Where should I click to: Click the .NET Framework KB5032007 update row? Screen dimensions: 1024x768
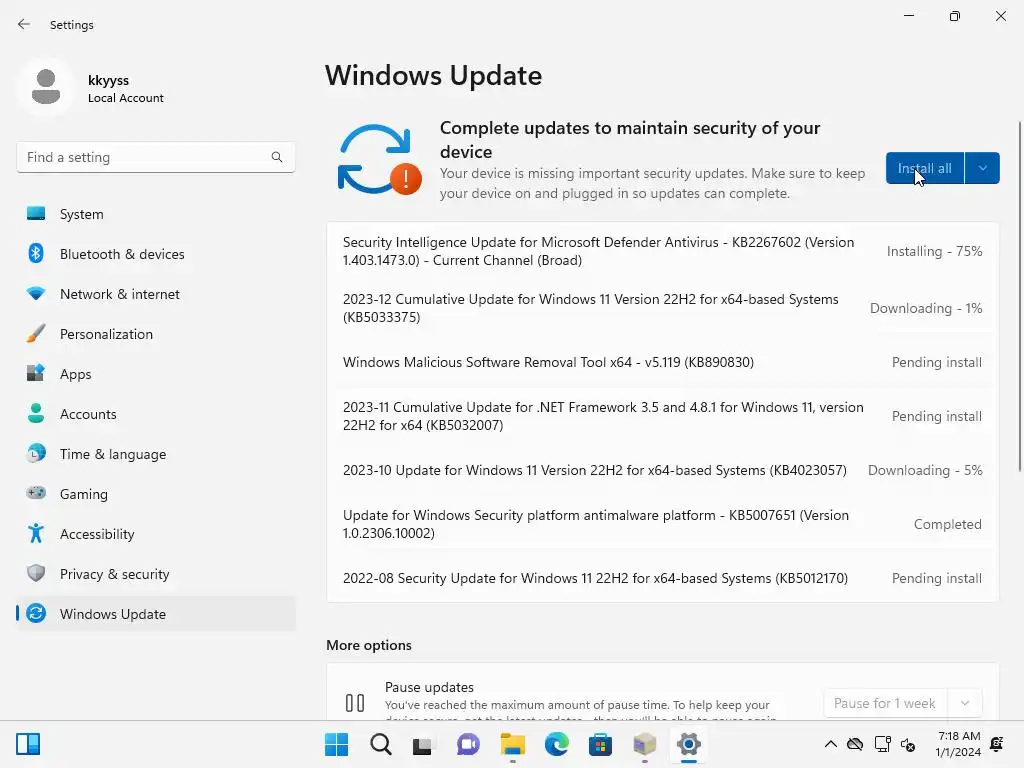662,416
